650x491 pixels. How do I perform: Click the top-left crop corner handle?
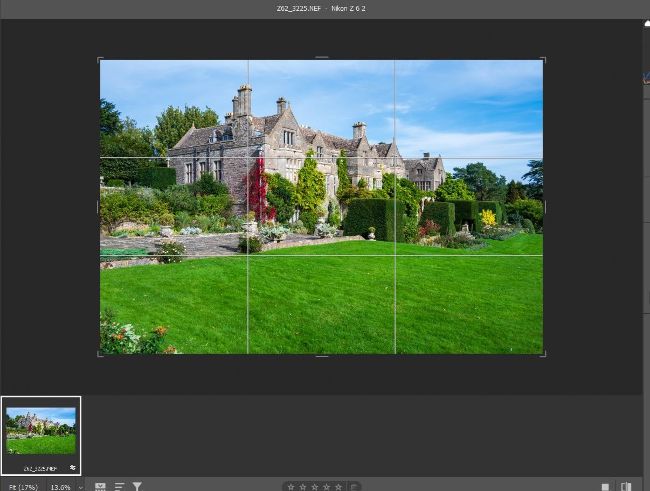(x=99, y=59)
